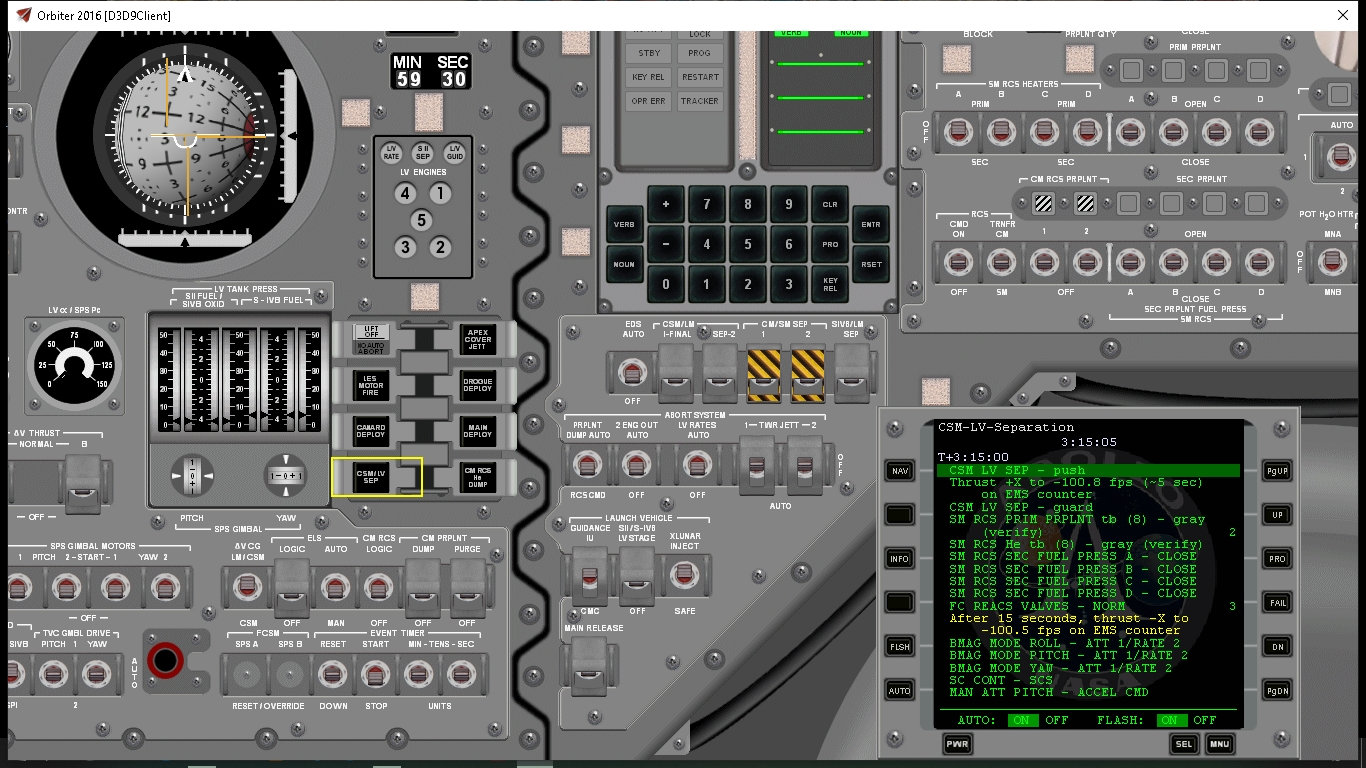Flip the 2 ENG OUT AUTO switch
Screen dimensions: 1366x768
coord(635,463)
